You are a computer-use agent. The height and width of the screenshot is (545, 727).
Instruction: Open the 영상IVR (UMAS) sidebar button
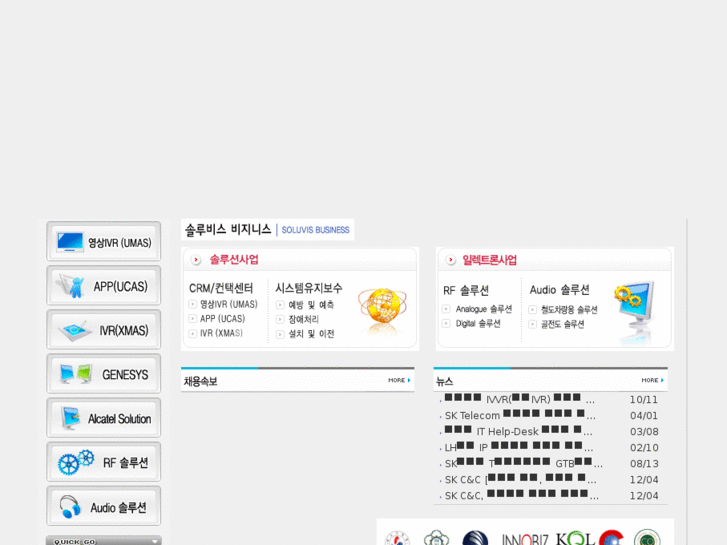103,241
